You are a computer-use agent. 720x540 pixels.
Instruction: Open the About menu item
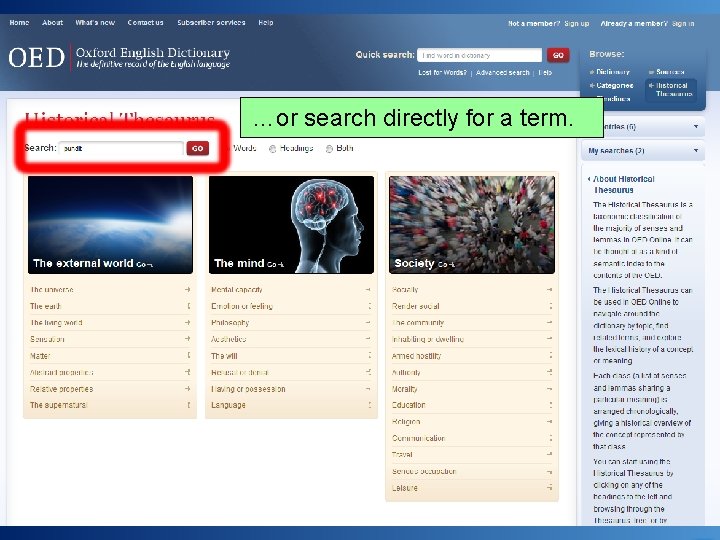click(x=52, y=22)
